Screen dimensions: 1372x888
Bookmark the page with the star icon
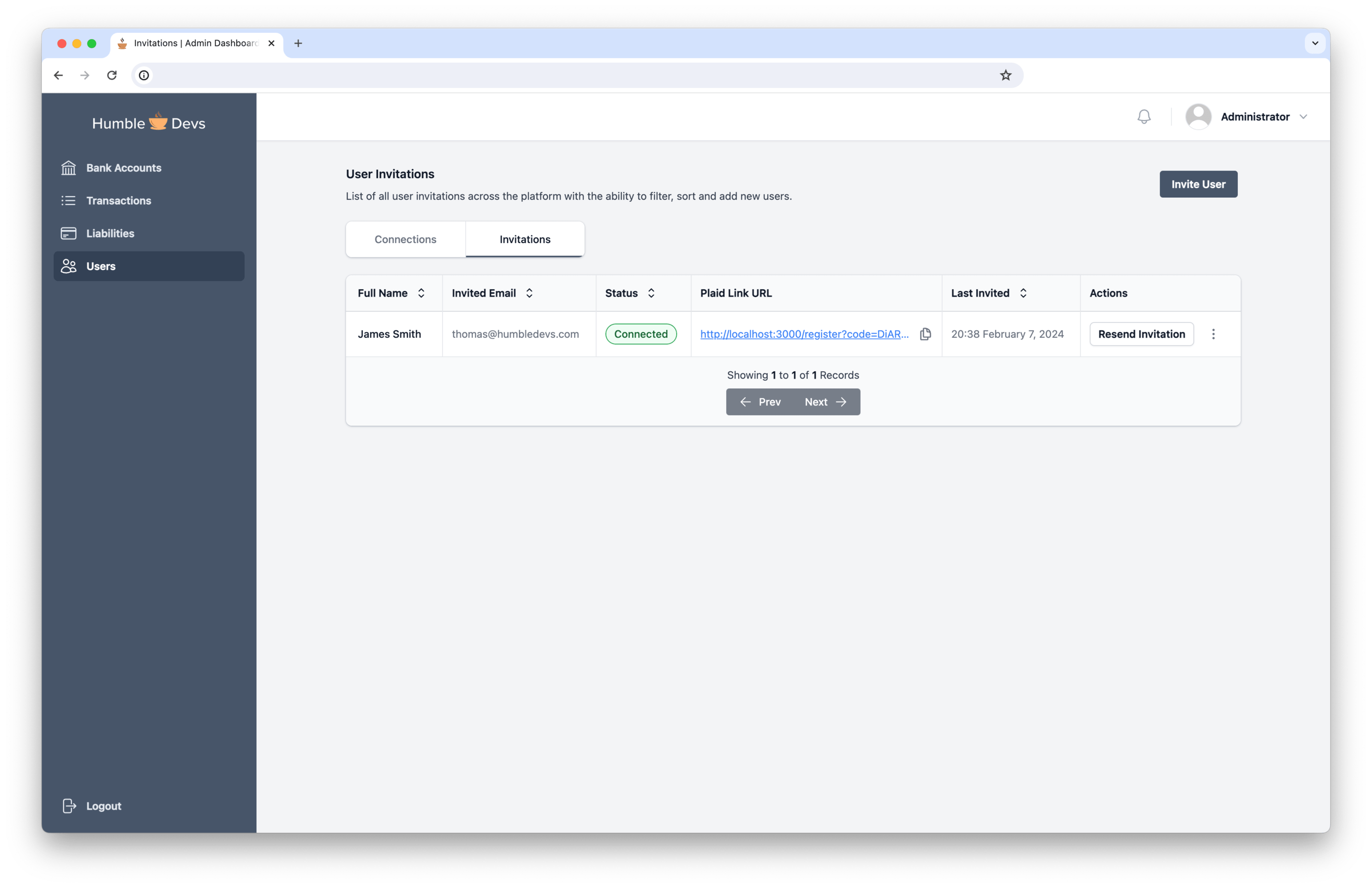coord(1005,76)
